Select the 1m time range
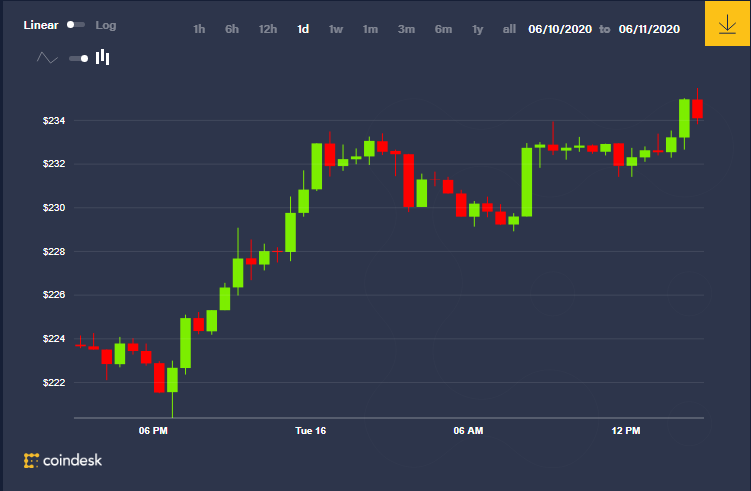Screen dimensions: 751x491 coord(370,29)
